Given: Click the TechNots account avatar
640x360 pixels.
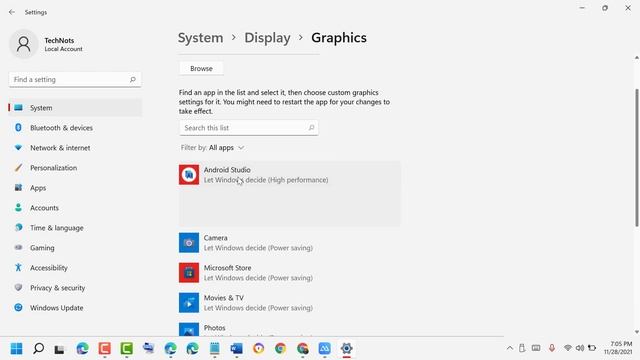Looking at the screenshot, I should 24,44.
